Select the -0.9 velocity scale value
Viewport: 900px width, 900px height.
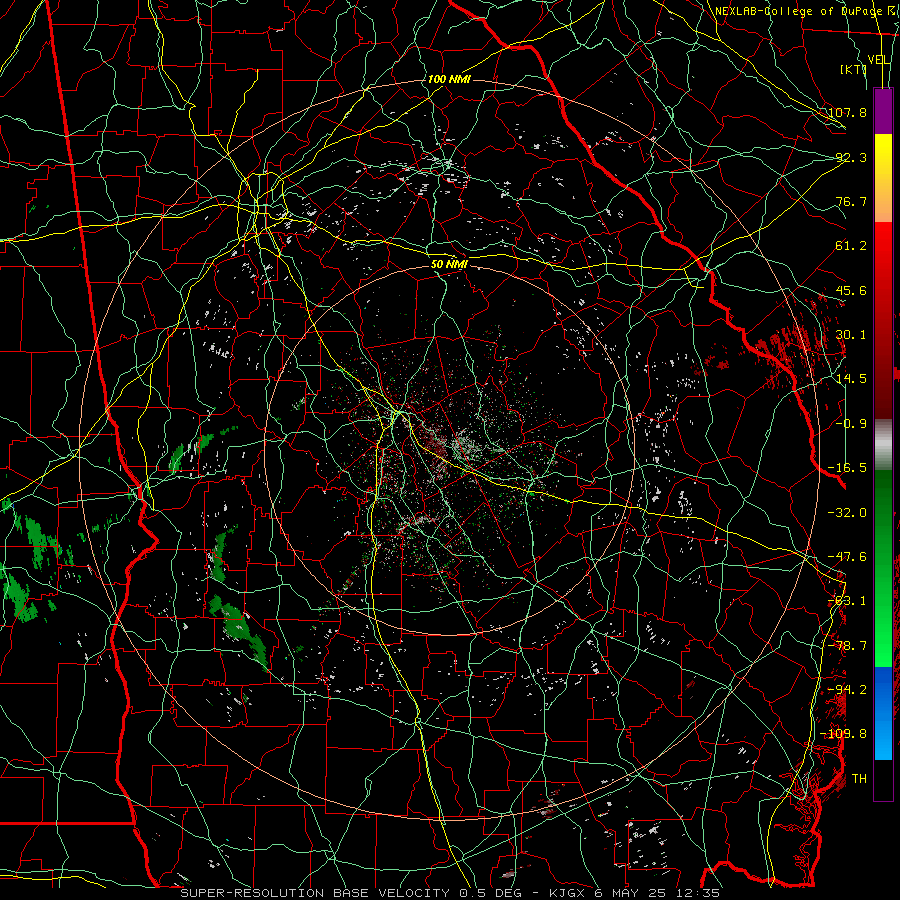(851, 424)
